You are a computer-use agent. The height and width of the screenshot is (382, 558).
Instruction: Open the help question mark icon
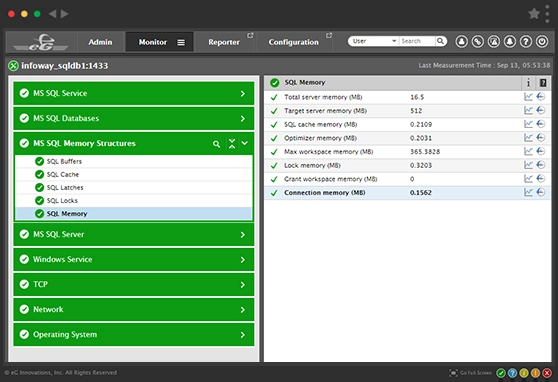click(x=526, y=42)
